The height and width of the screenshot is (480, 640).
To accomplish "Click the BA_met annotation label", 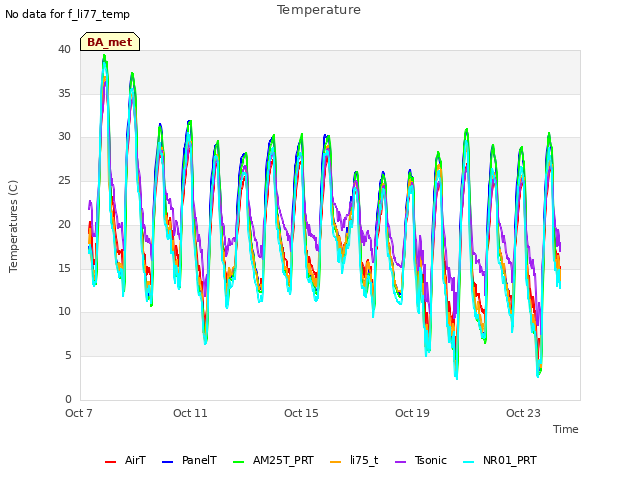I will [x=110, y=42].
